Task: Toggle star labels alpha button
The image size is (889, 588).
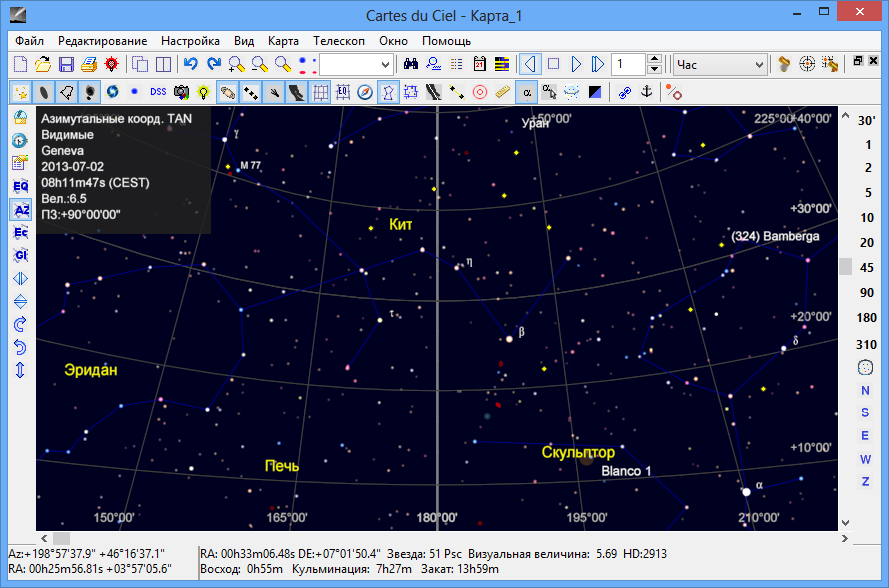Action: [526, 92]
